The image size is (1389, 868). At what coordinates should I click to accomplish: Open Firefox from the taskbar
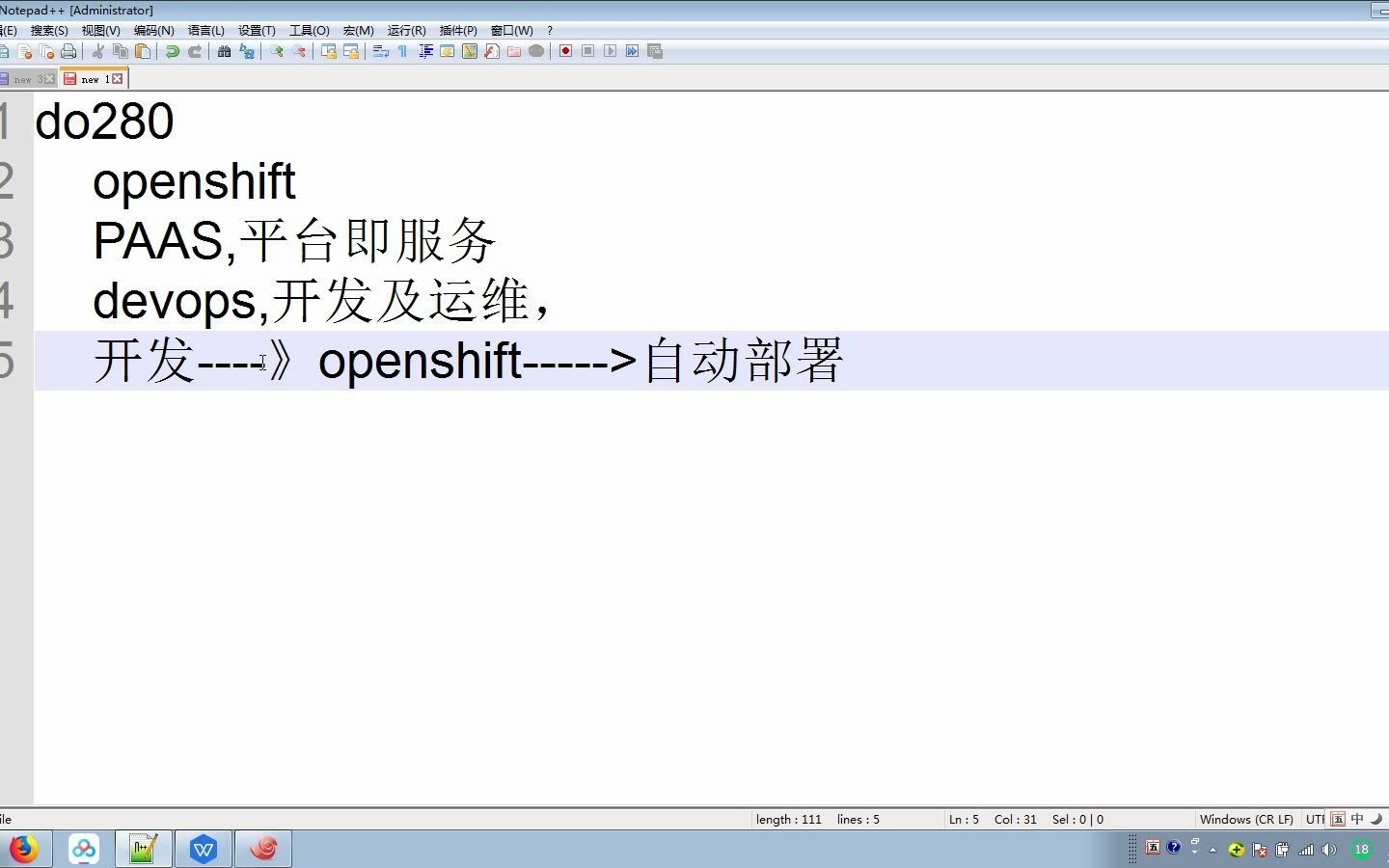[x=23, y=849]
